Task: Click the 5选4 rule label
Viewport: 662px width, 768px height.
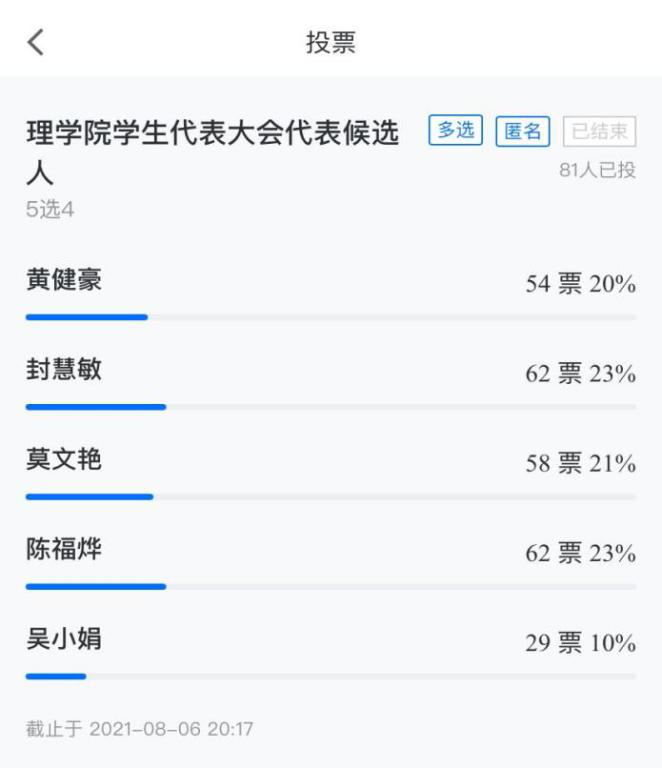Action: coord(50,210)
